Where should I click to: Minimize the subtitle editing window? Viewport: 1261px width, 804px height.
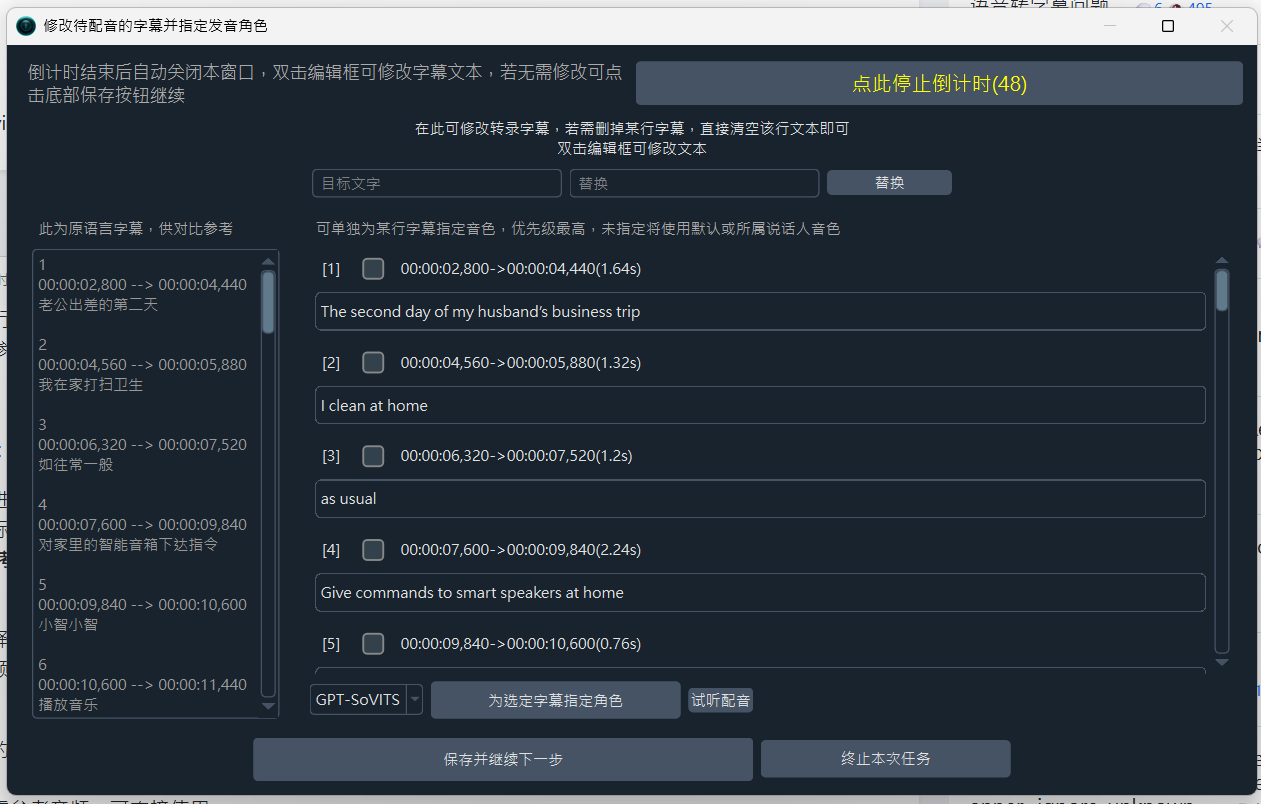click(x=1108, y=26)
